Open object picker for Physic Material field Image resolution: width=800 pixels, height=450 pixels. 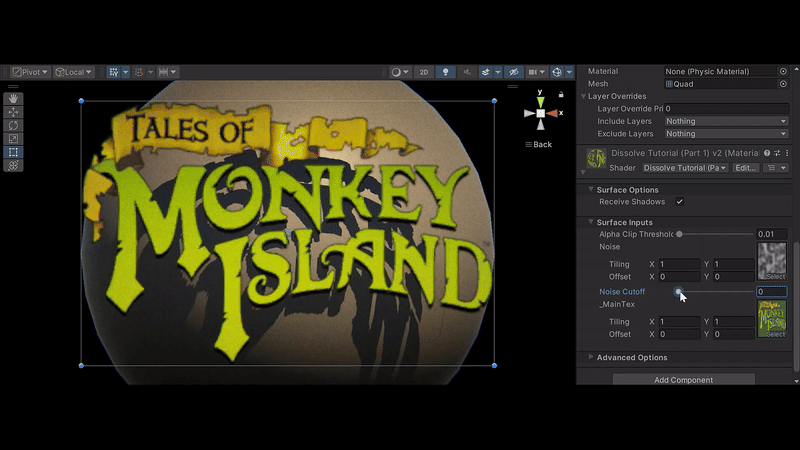(783, 71)
